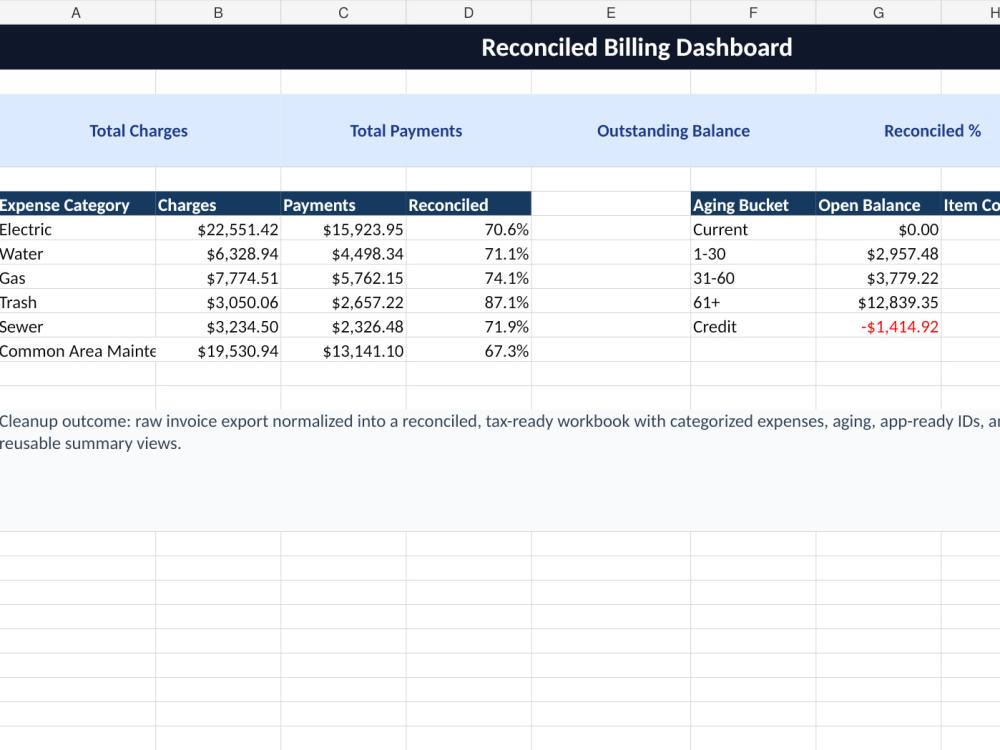Select the 74.1% reconciled cell

tap(469, 277)
